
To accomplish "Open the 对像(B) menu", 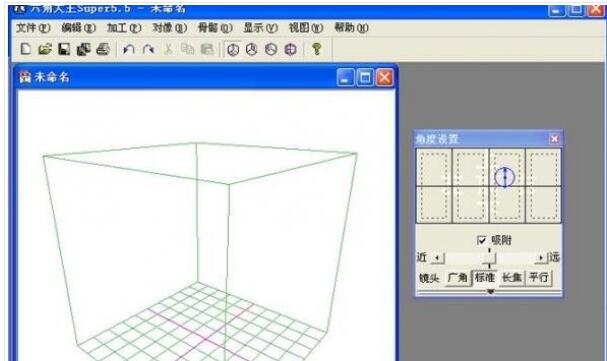I will (170, 28).
